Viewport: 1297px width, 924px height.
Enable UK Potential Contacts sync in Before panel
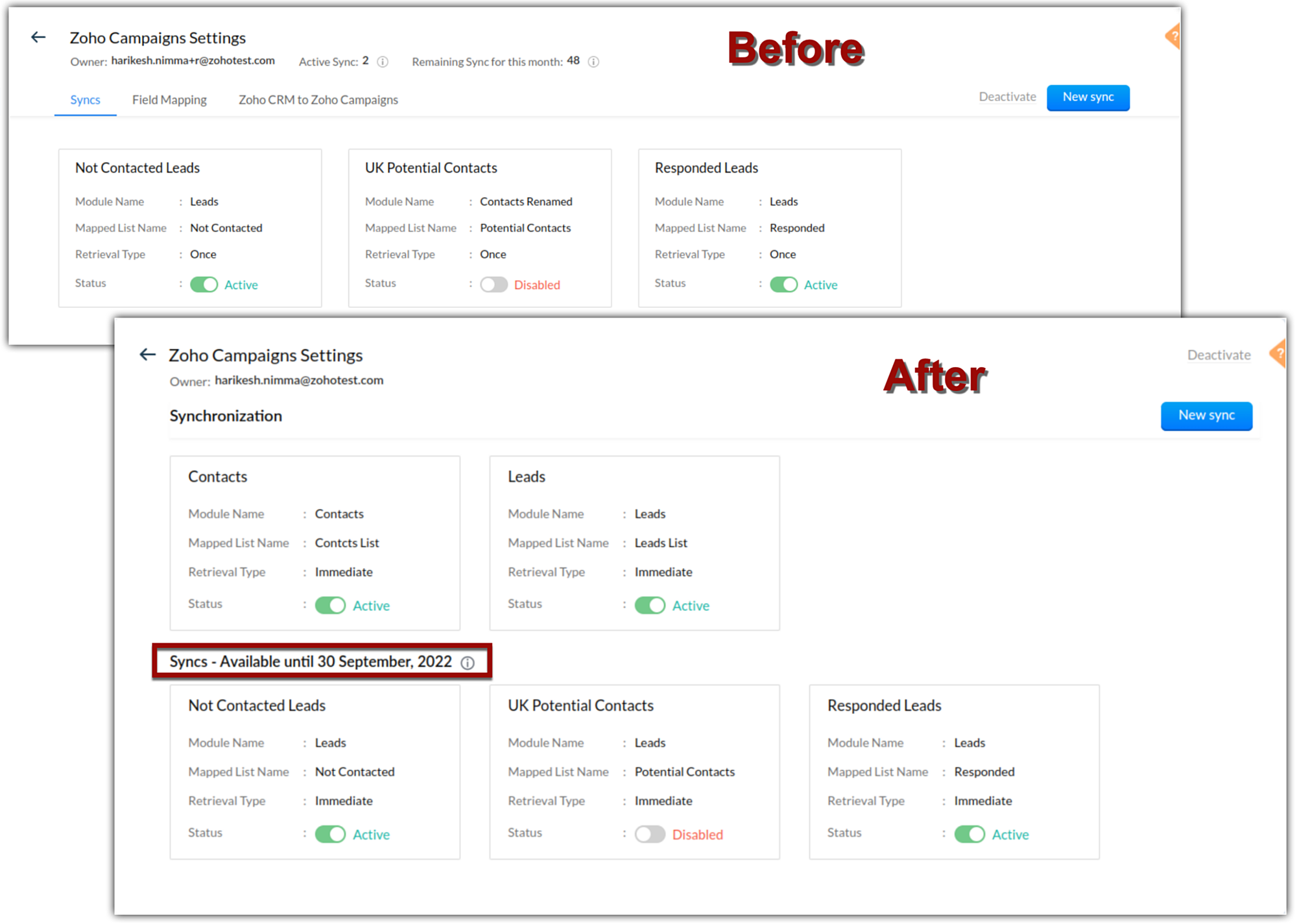(494, 285)
